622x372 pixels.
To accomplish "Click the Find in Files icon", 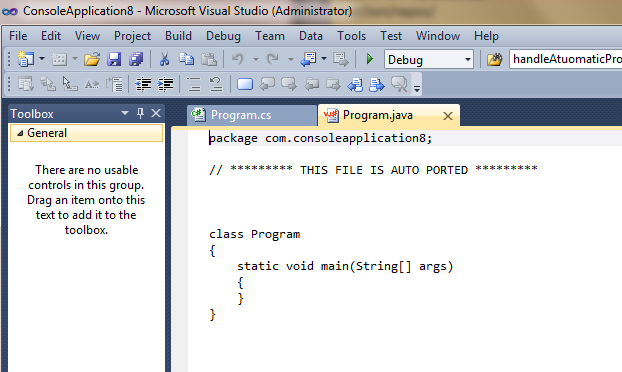I will pos(495,59).
